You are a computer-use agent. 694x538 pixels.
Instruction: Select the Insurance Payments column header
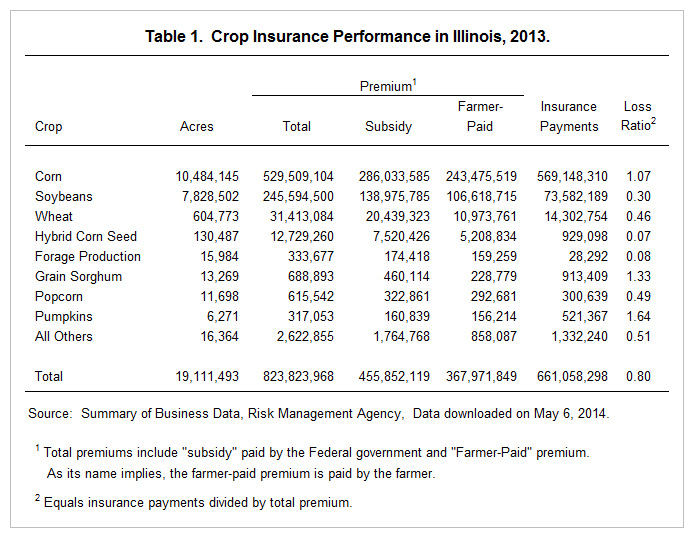(569, 116)
